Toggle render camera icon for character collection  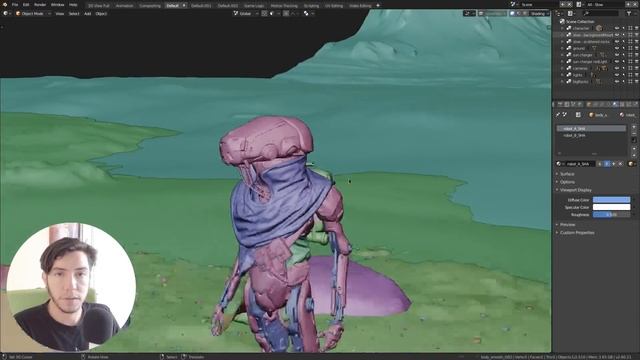pyautogui.click(x=637, y=28)
